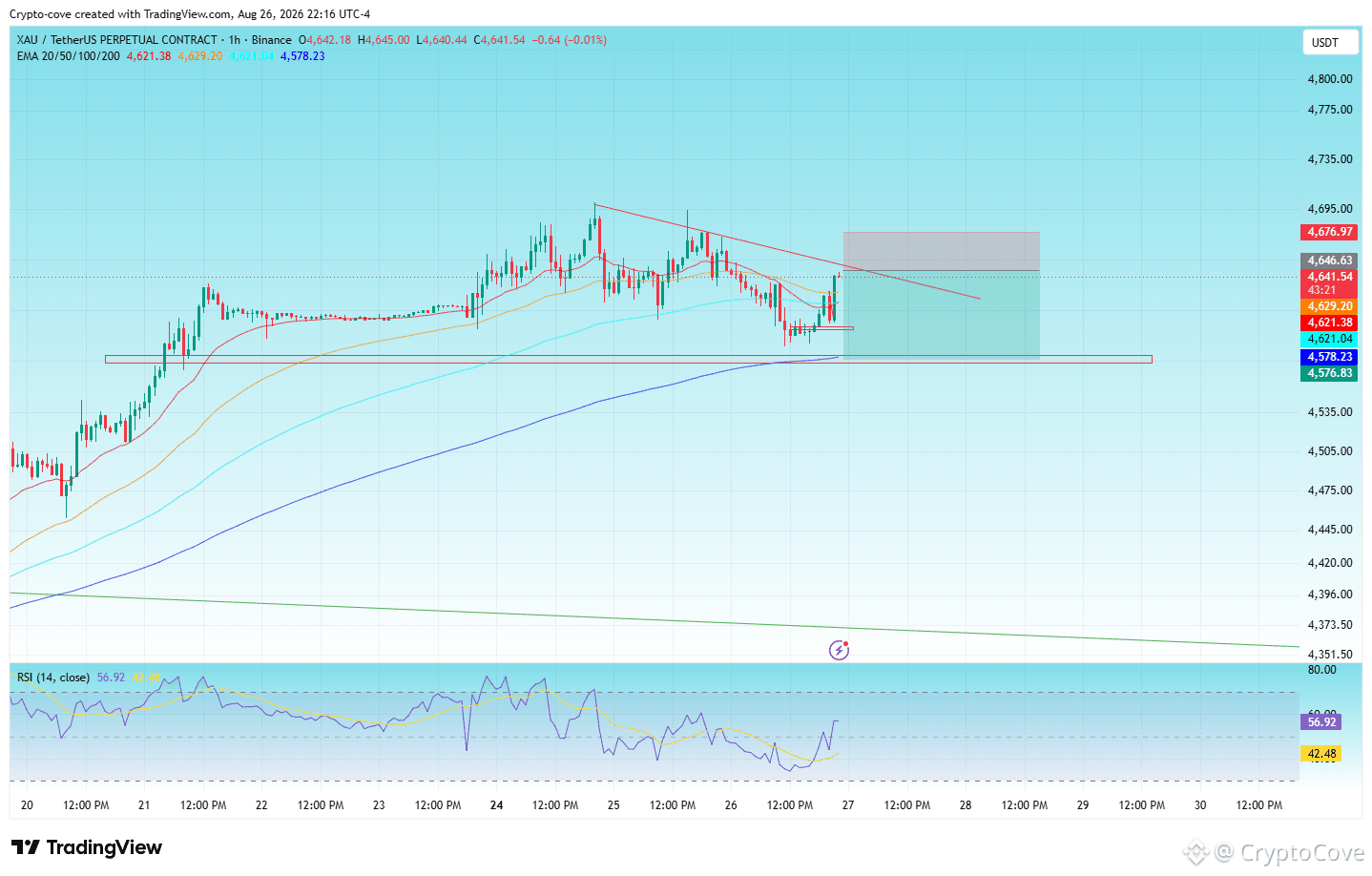Image resolution: width=1372 pixels, height=876 pixels.
Task: Click the 4,775.00 price scale label
Action: (x=1330, y=110)
